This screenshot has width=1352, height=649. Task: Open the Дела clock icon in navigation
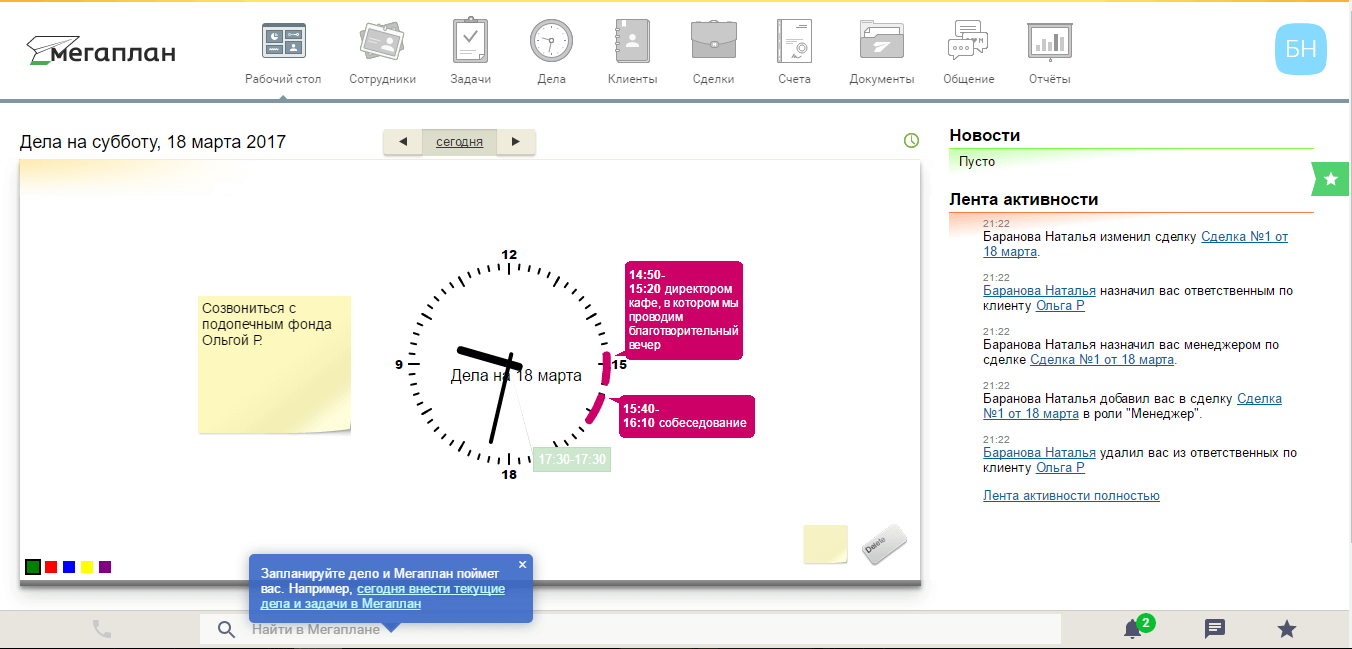(550, 42)
